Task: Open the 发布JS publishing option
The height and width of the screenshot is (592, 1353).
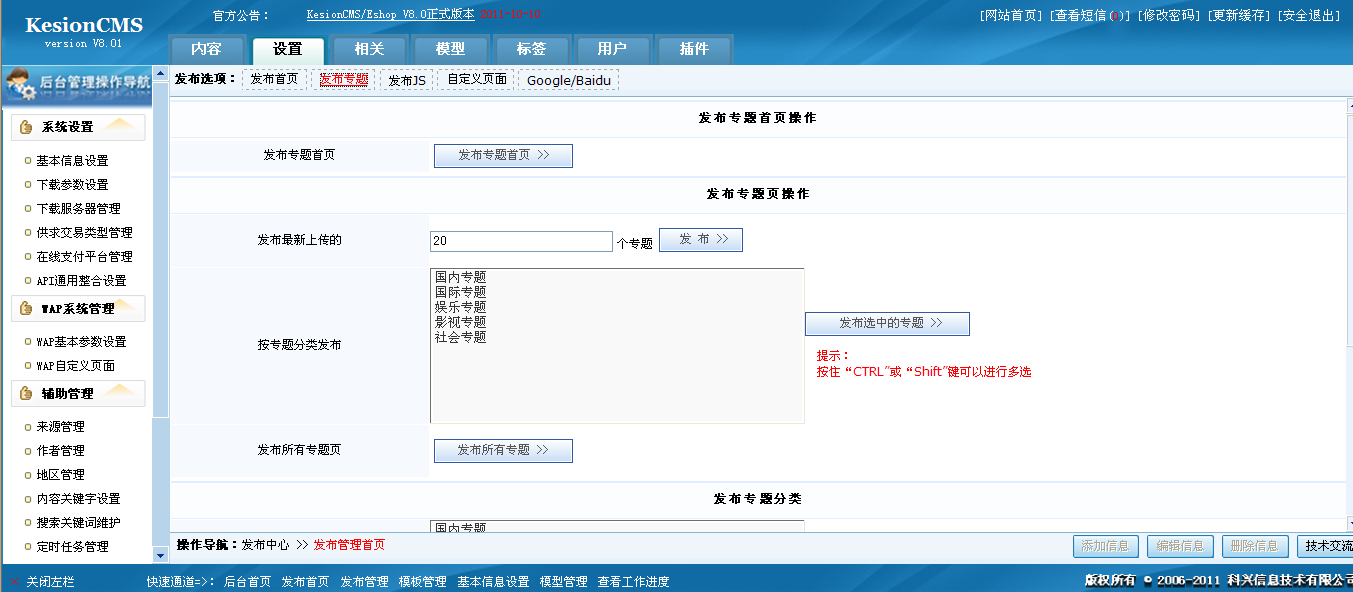Action: point(406,78)
